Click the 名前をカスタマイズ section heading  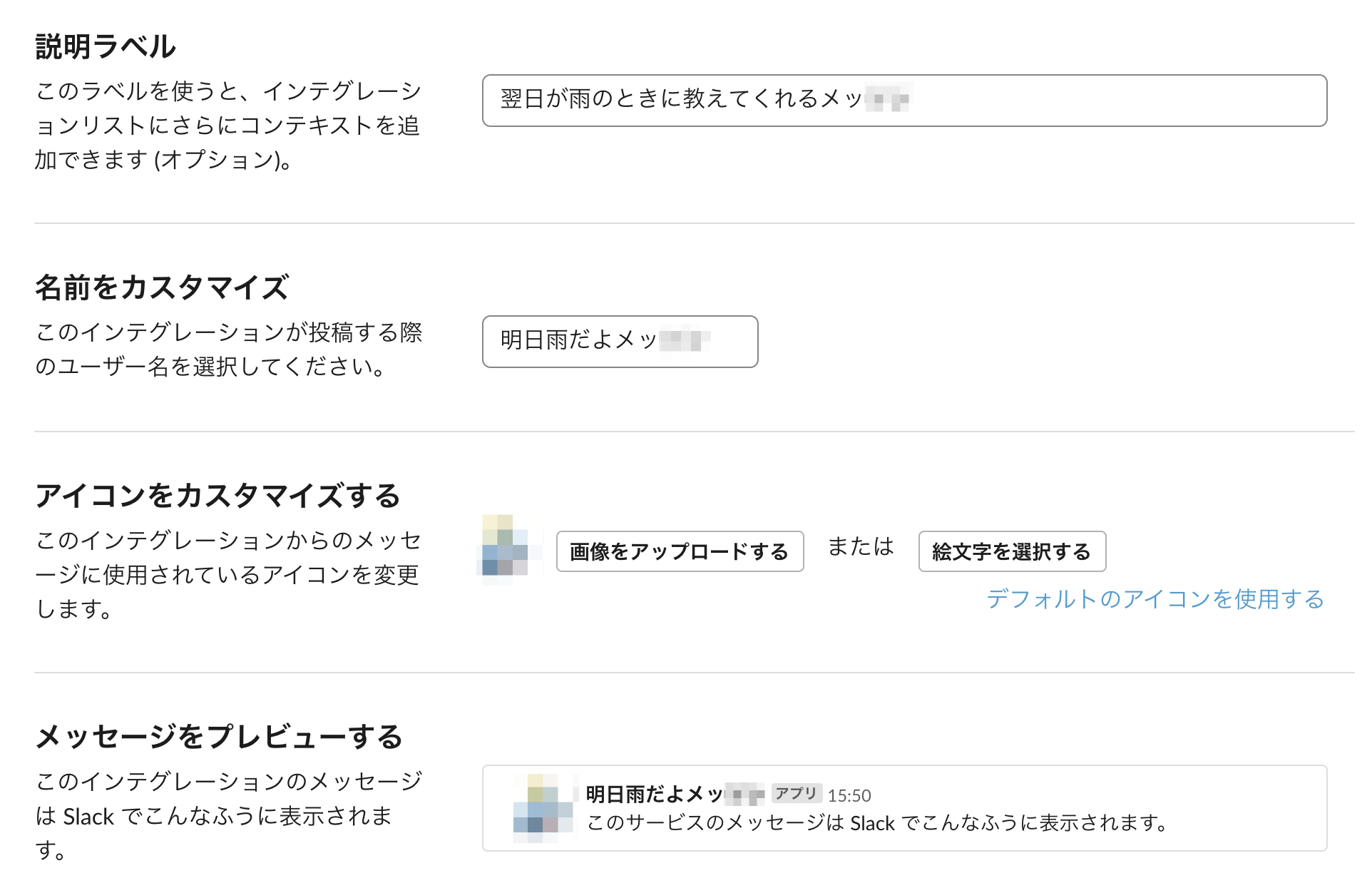point(162,288)
